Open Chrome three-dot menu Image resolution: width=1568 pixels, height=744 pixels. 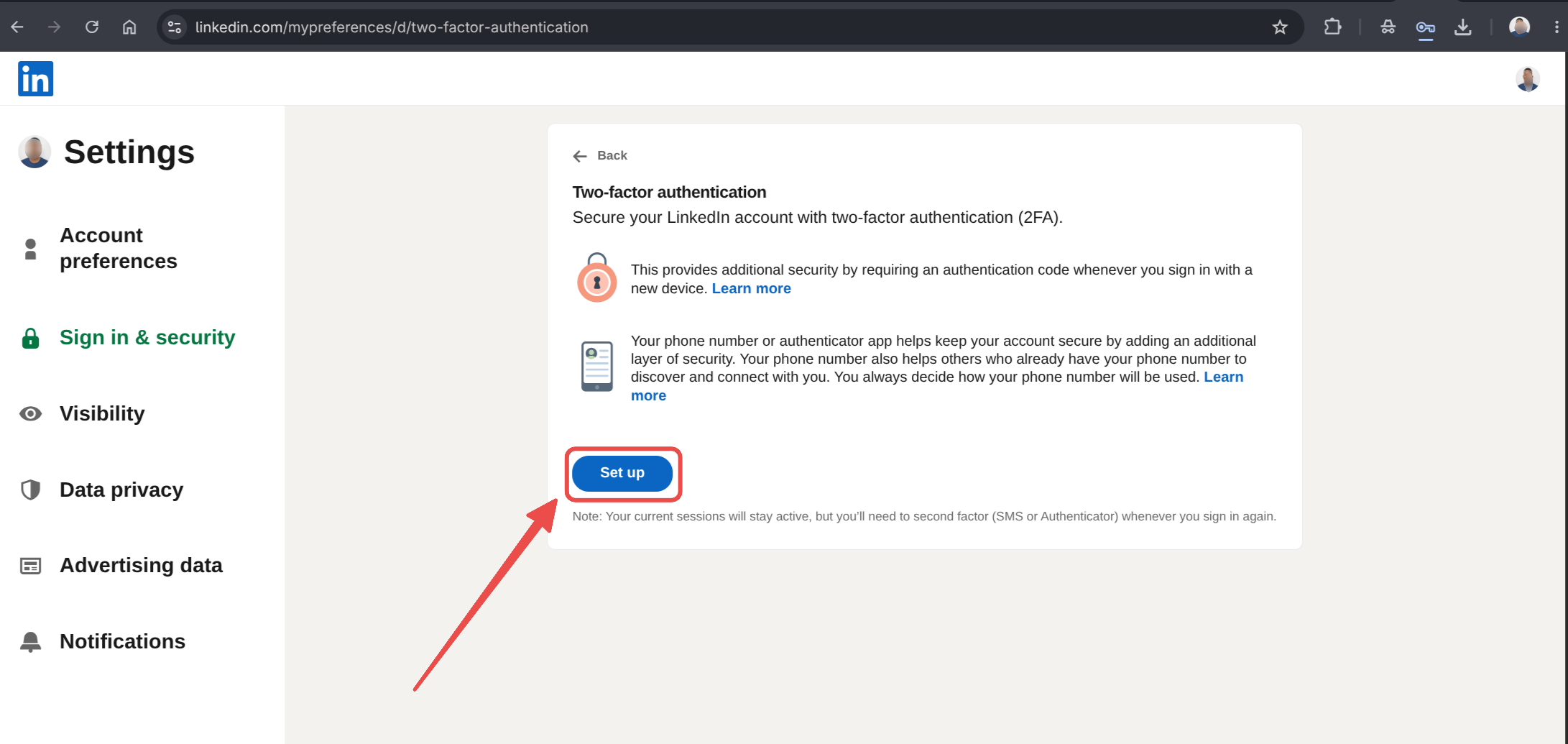[1557, 27]
